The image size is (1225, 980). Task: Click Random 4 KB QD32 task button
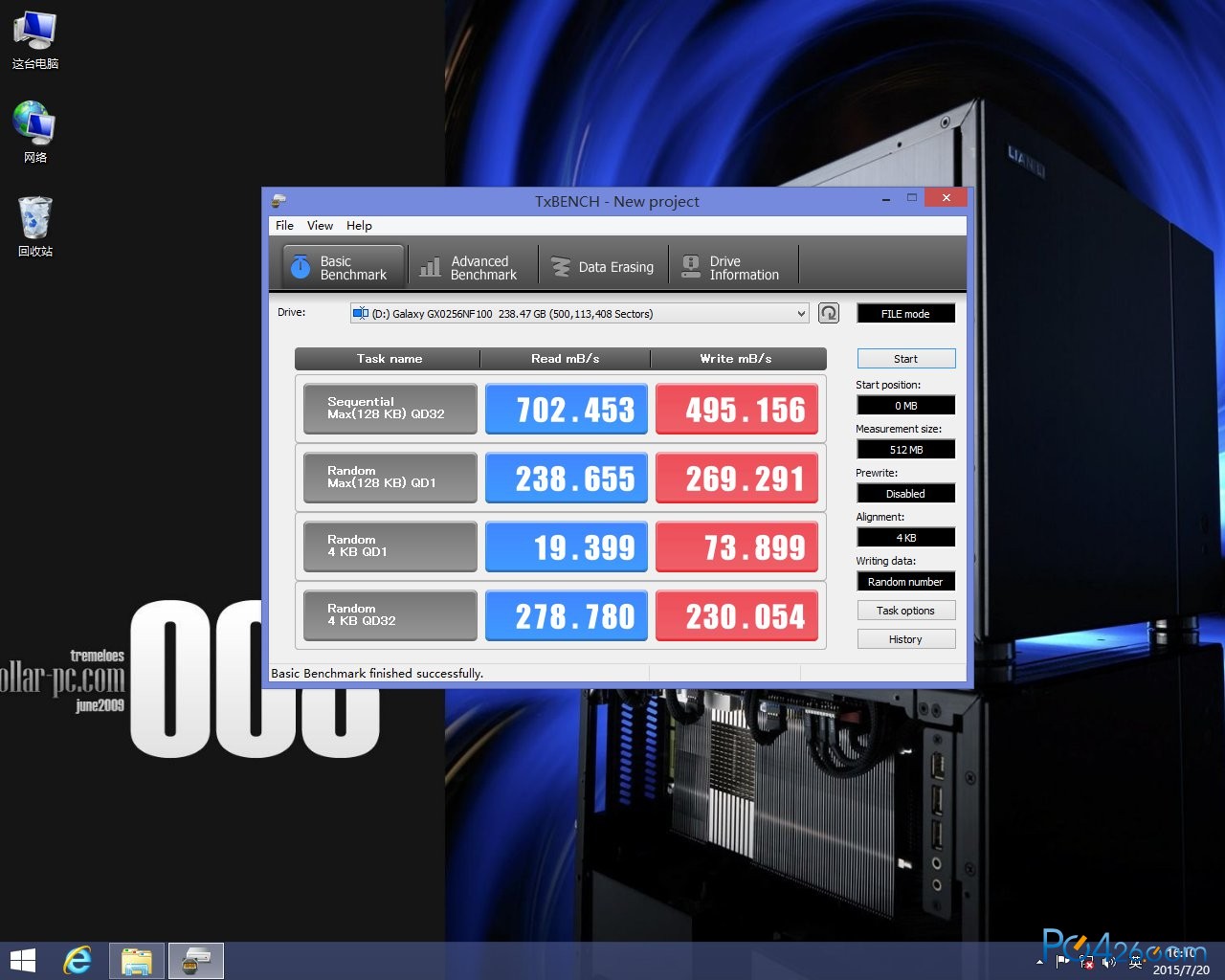pos(390,615)
